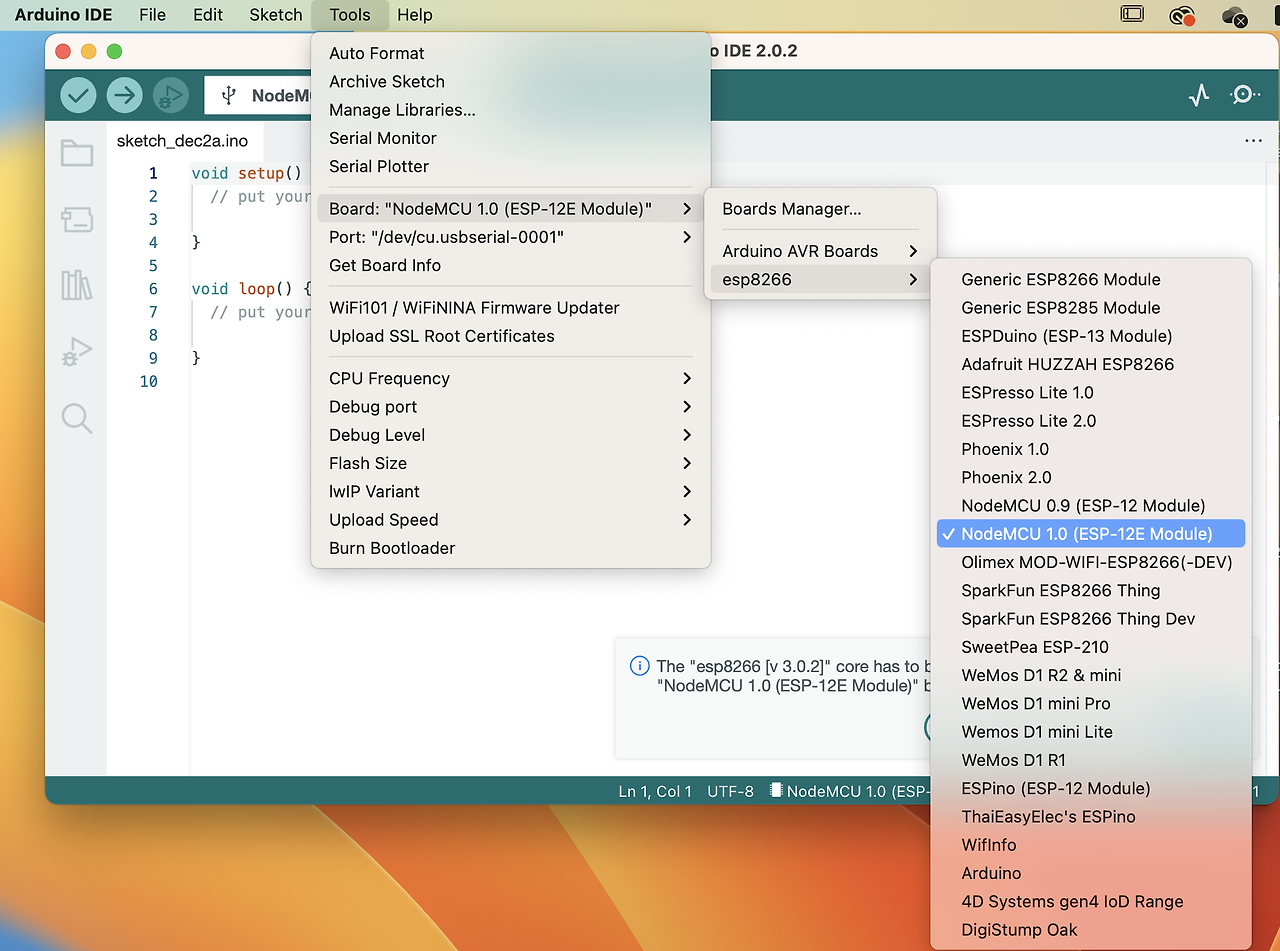1280x951 pixels.
Task: Open the Boards Manager sidebar icon
Action: tap(77, 219)
